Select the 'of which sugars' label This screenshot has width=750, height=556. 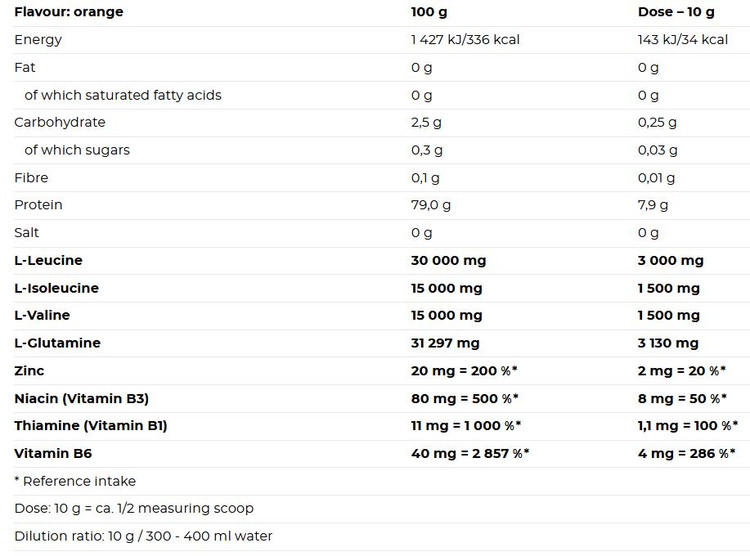click(77, 150)
